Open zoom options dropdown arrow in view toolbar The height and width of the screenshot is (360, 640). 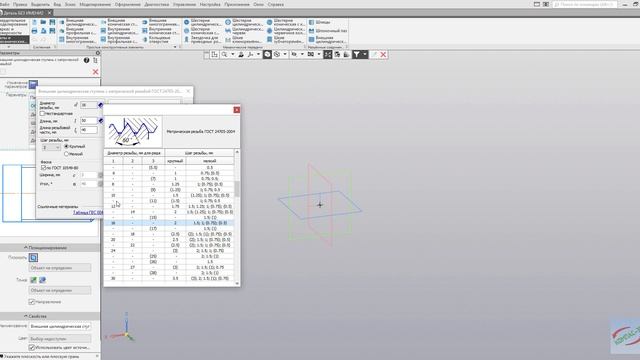[233, 54]
